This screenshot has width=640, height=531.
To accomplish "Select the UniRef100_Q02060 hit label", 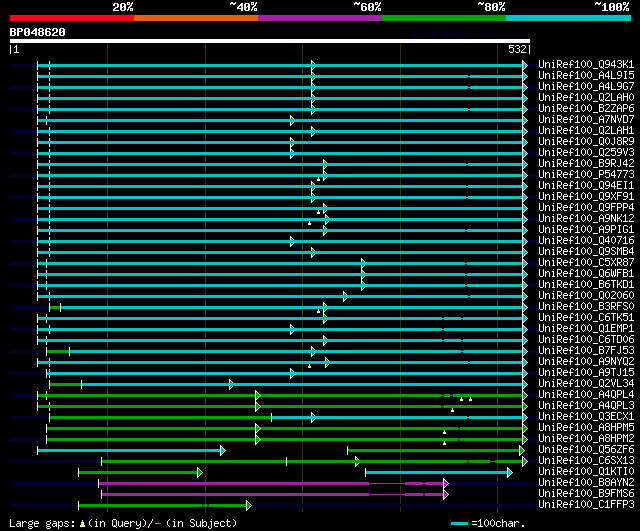I will 586,295.
